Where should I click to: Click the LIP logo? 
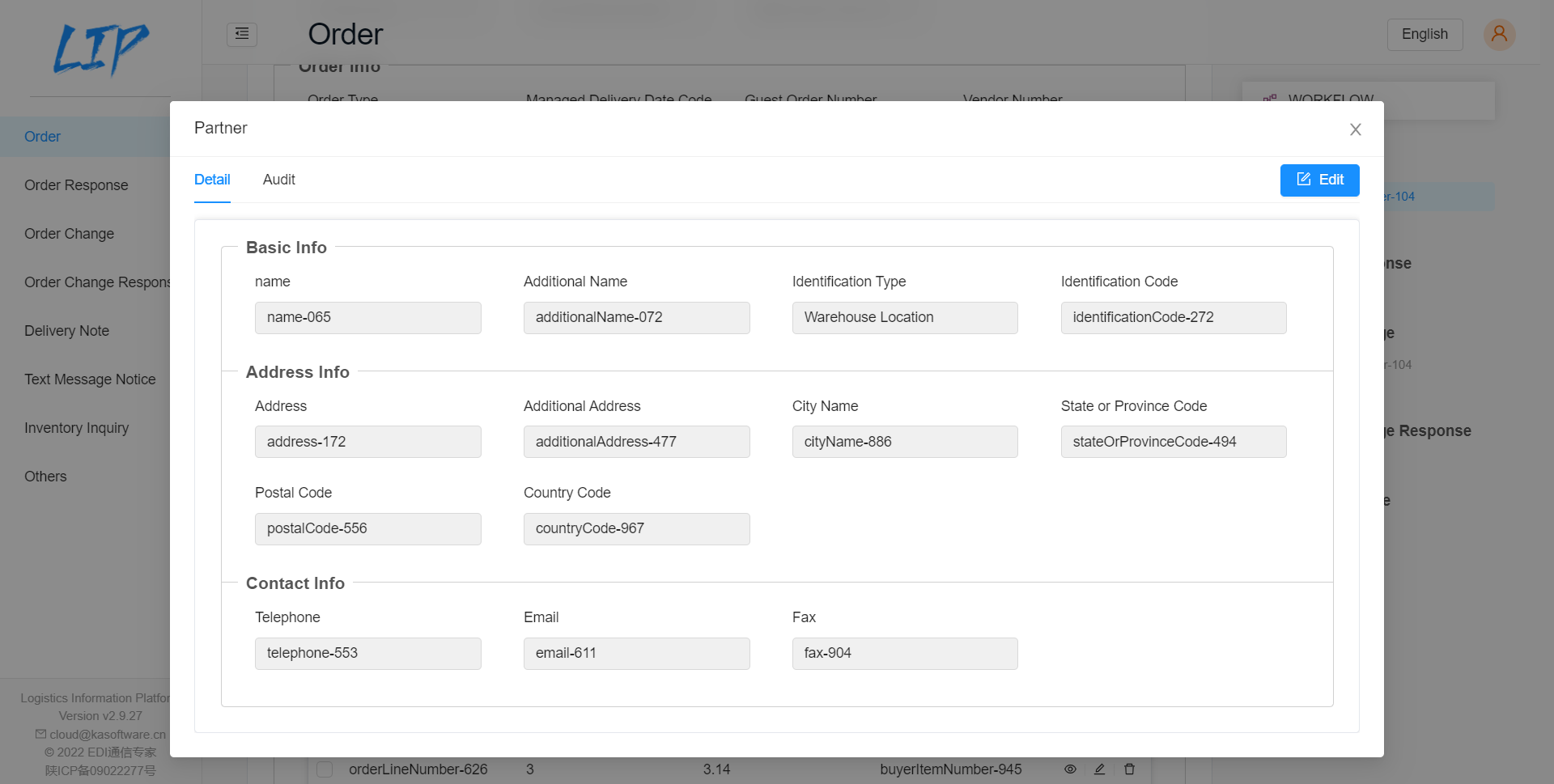[x=100, y=50]
